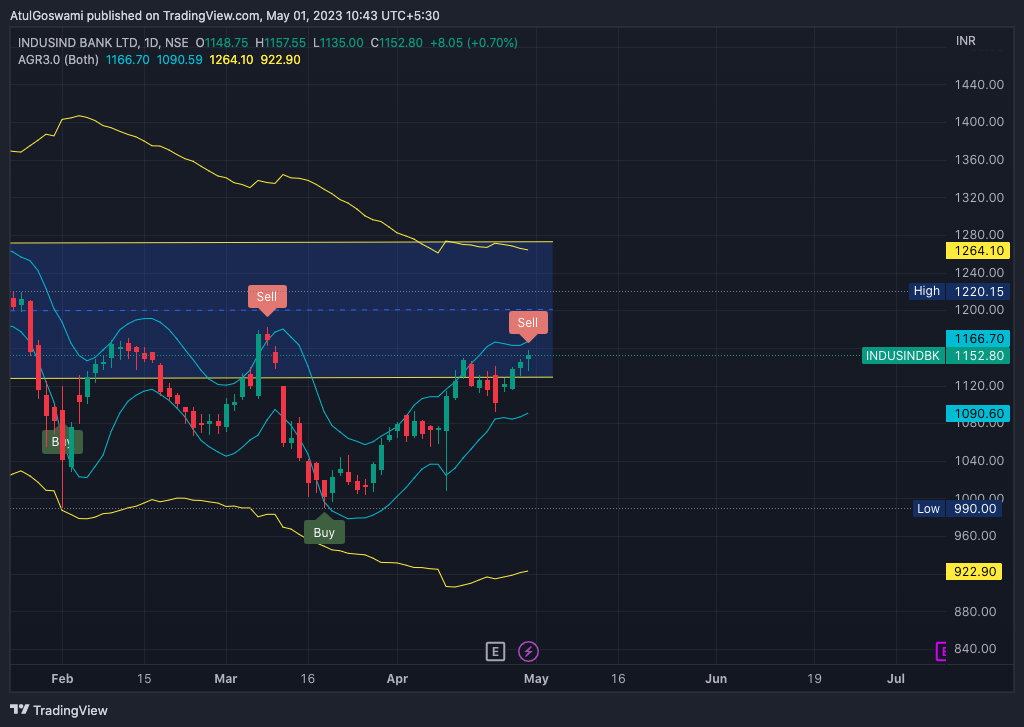Click the Buy signal label near February

(63, 442)
